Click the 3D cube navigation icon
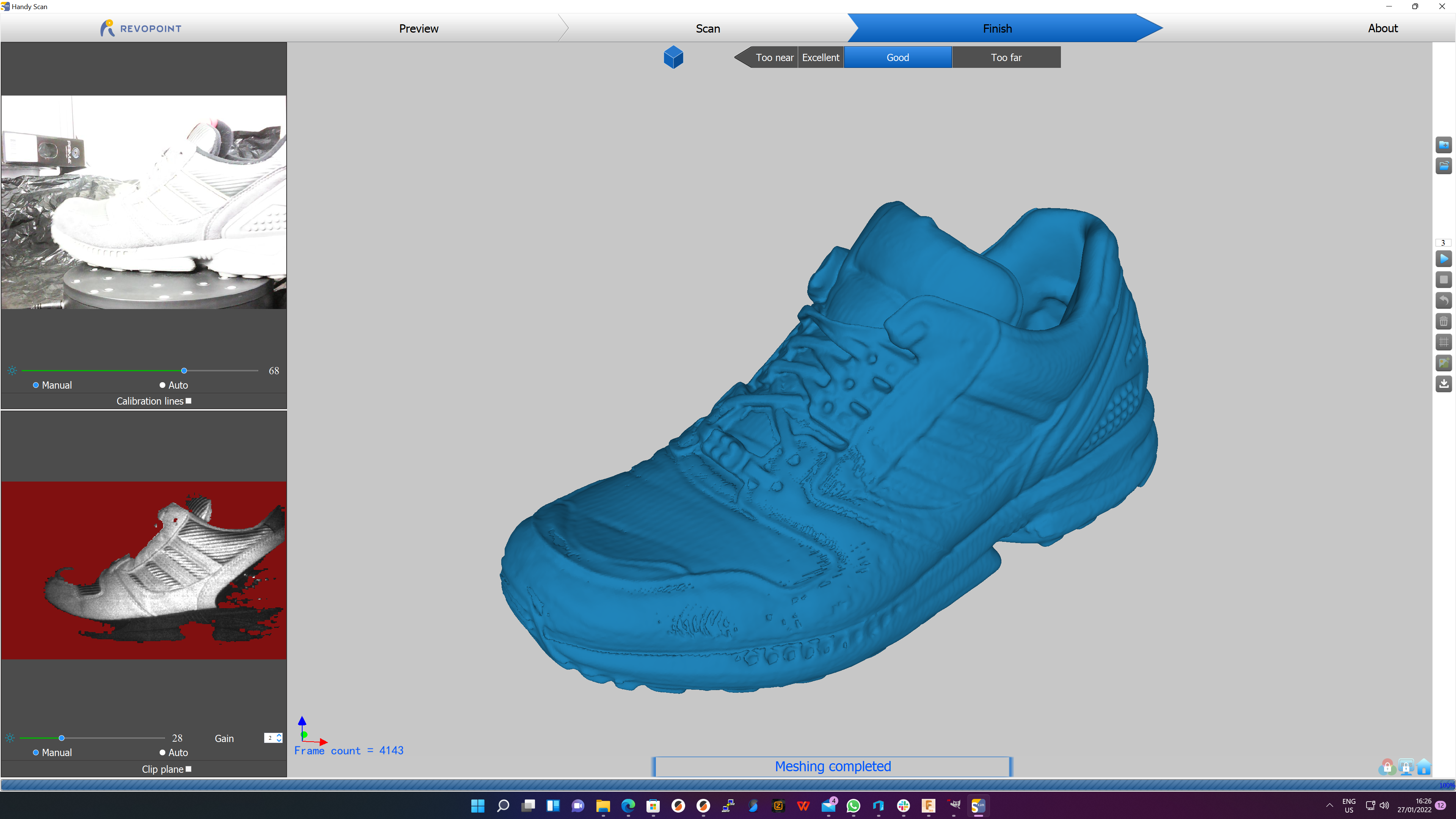This screenshot has height=819, width=1456. (x=672, y=57)
